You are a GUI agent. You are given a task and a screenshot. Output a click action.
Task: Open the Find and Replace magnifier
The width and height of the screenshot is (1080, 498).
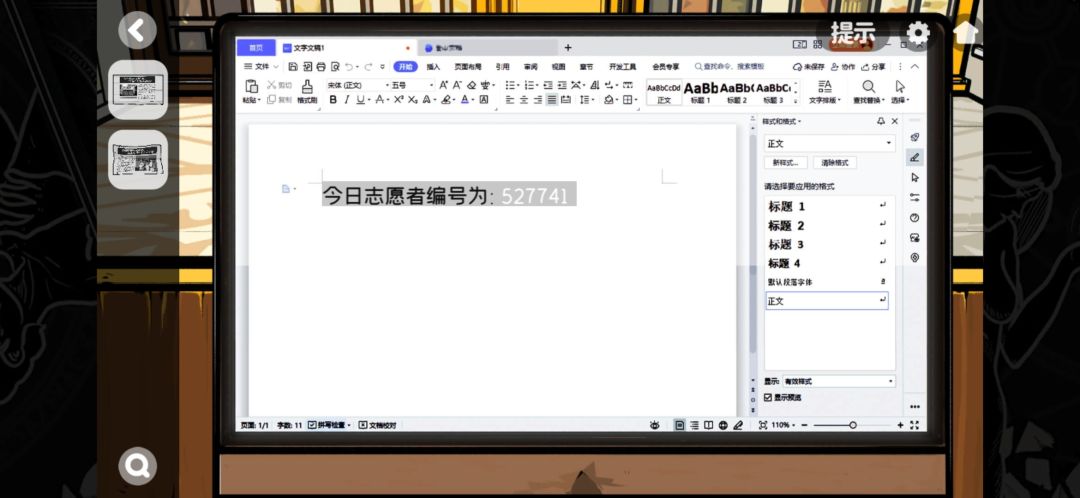869,86
